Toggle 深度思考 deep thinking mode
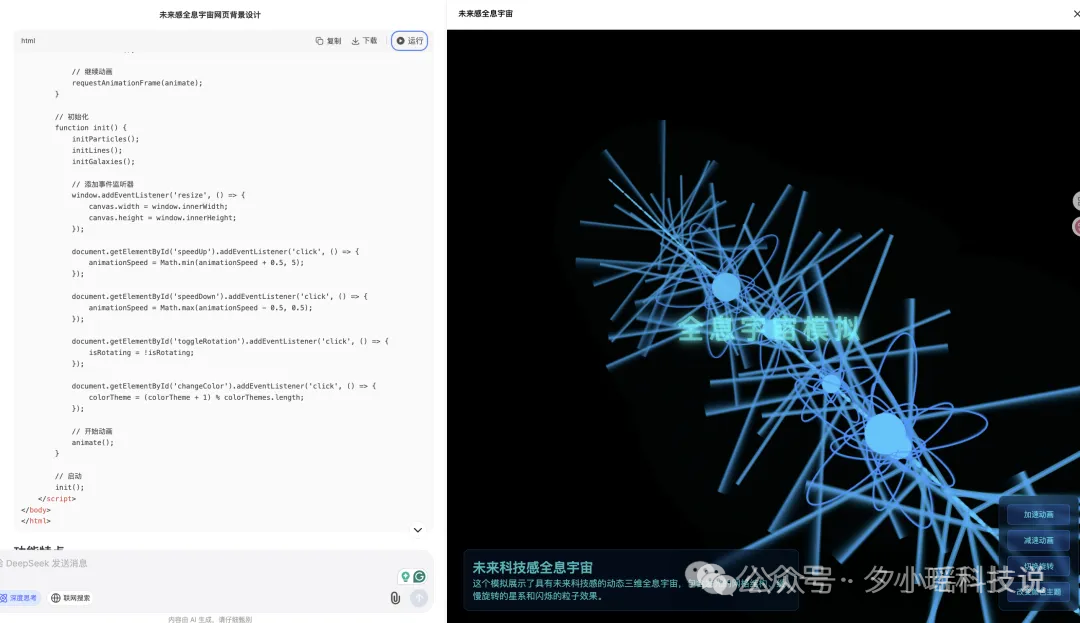This screenshot has height=623, width=1080. [20, 598]
